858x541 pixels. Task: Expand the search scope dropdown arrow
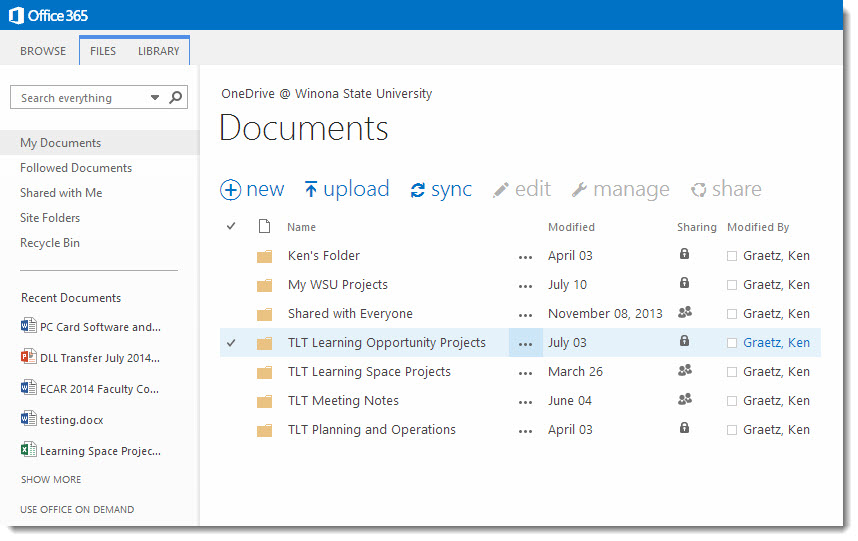pyautogui.click(x=154, y=98)
